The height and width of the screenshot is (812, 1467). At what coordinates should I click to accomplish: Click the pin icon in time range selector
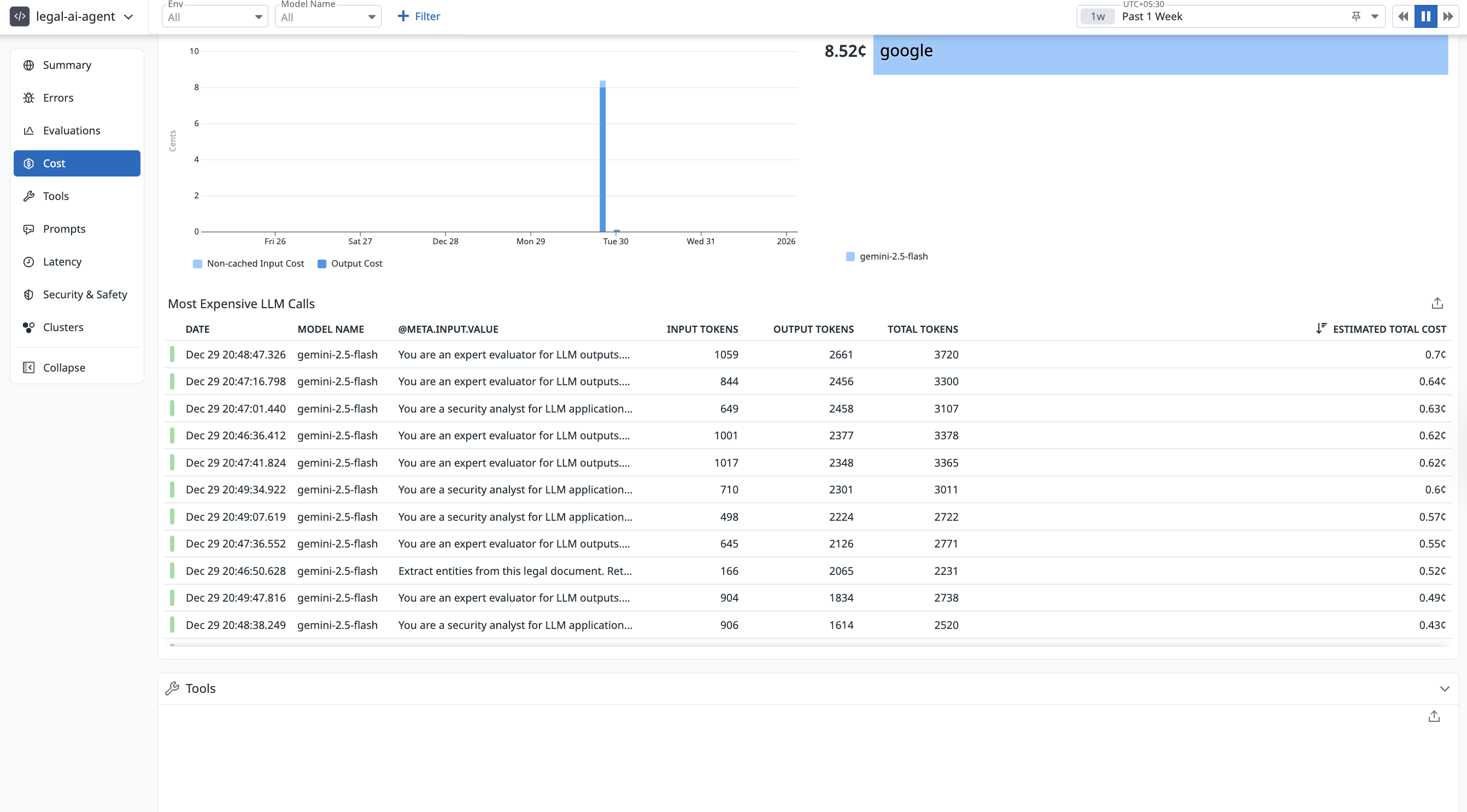pyautogui.click(x=1356, y=16)
